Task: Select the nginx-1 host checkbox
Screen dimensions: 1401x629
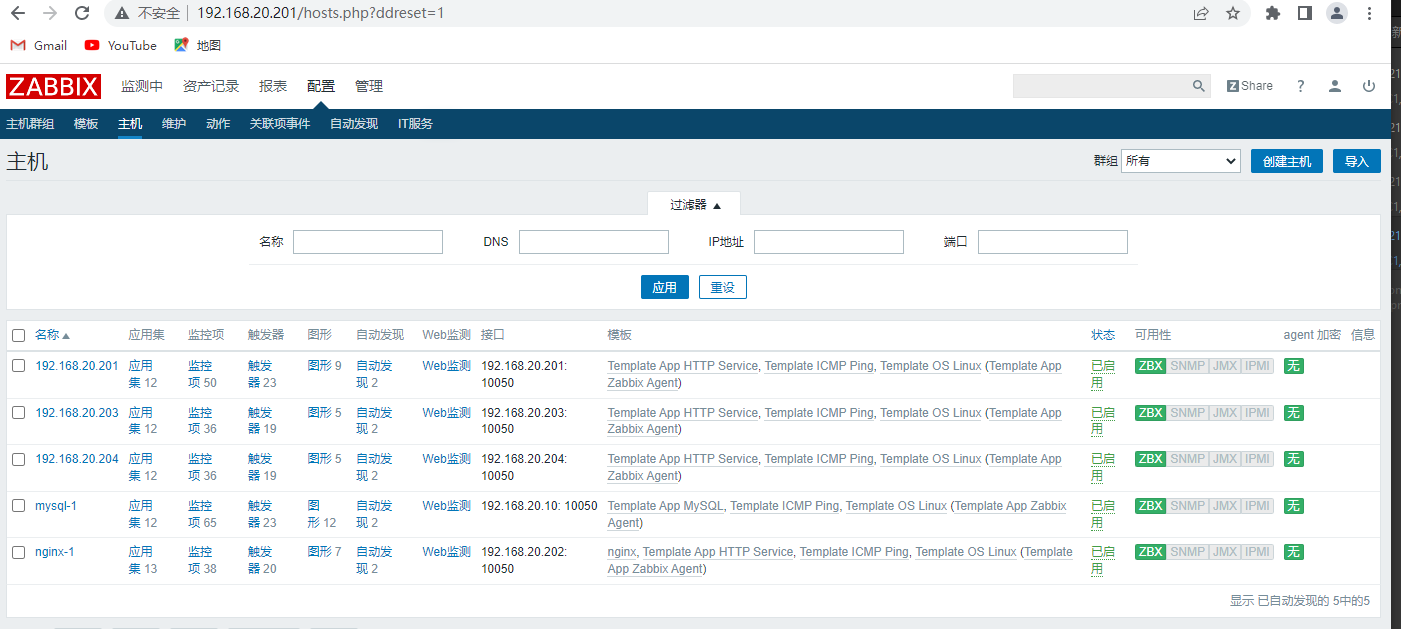Action: [18, 552]
